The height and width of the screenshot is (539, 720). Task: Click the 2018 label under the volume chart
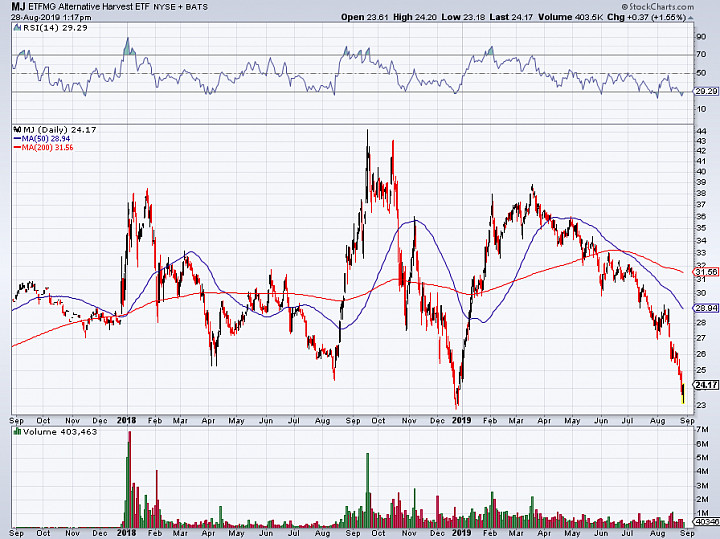(x=126, y=533)
